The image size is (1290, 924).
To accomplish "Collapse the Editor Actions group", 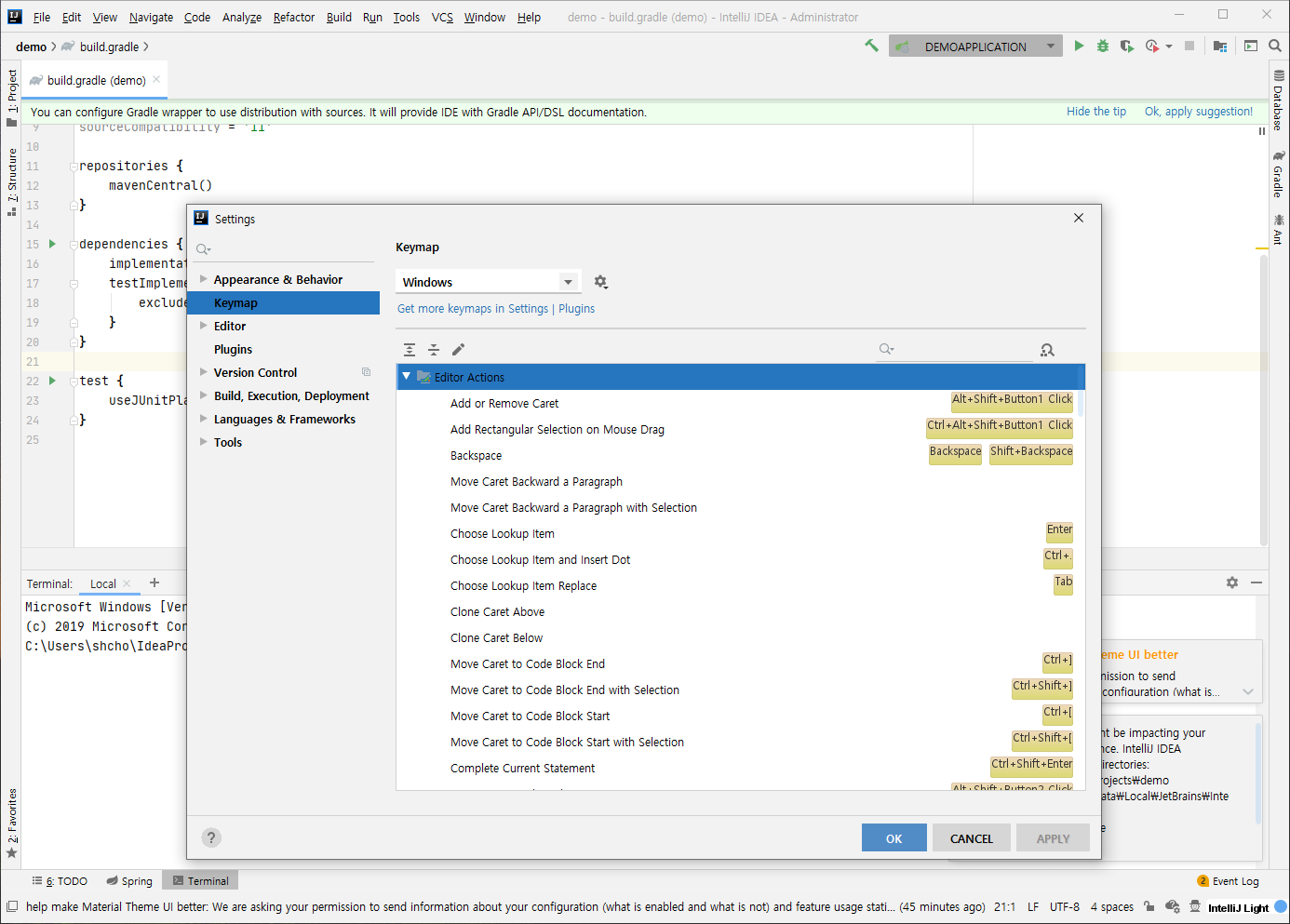I will (x=407, y=376).
